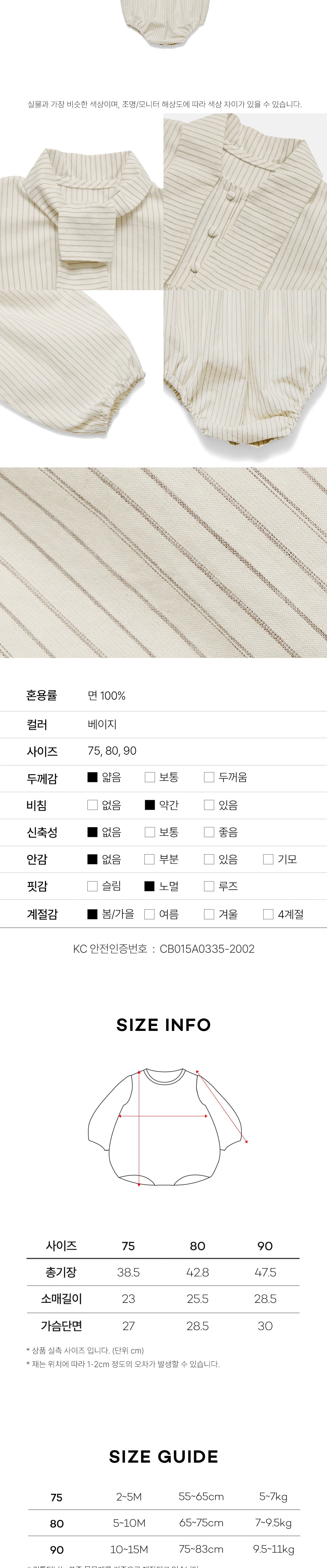Tick the 기모 lining checkbox

[x=268, y=859]
